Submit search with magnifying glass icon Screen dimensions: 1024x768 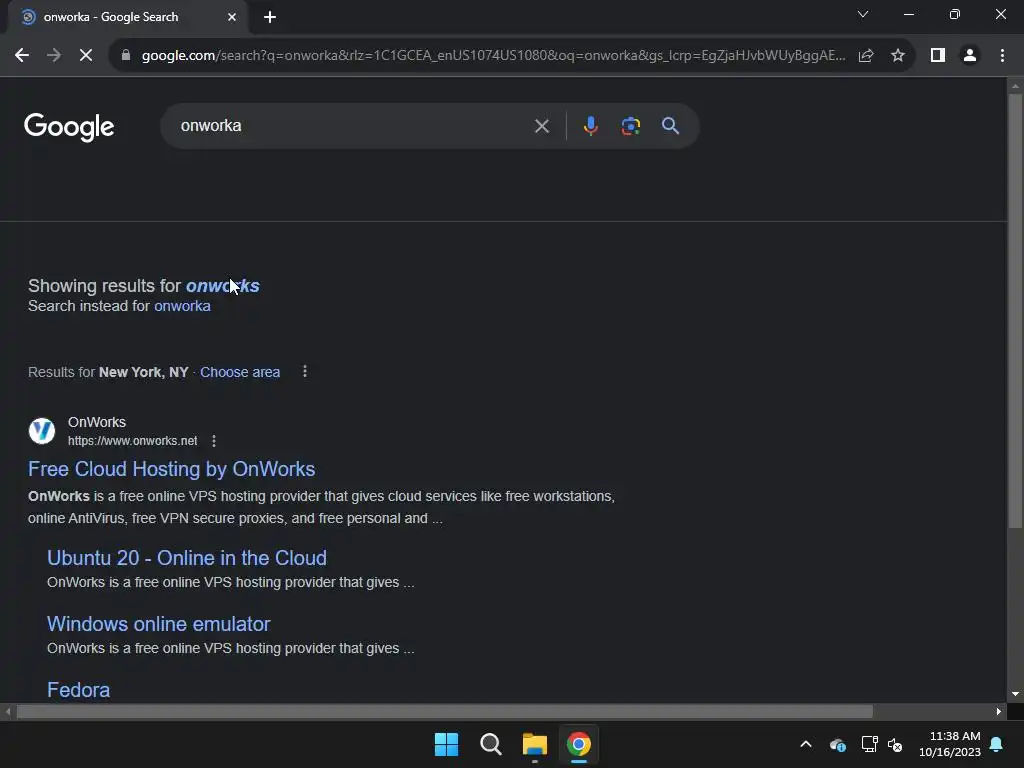671,126
